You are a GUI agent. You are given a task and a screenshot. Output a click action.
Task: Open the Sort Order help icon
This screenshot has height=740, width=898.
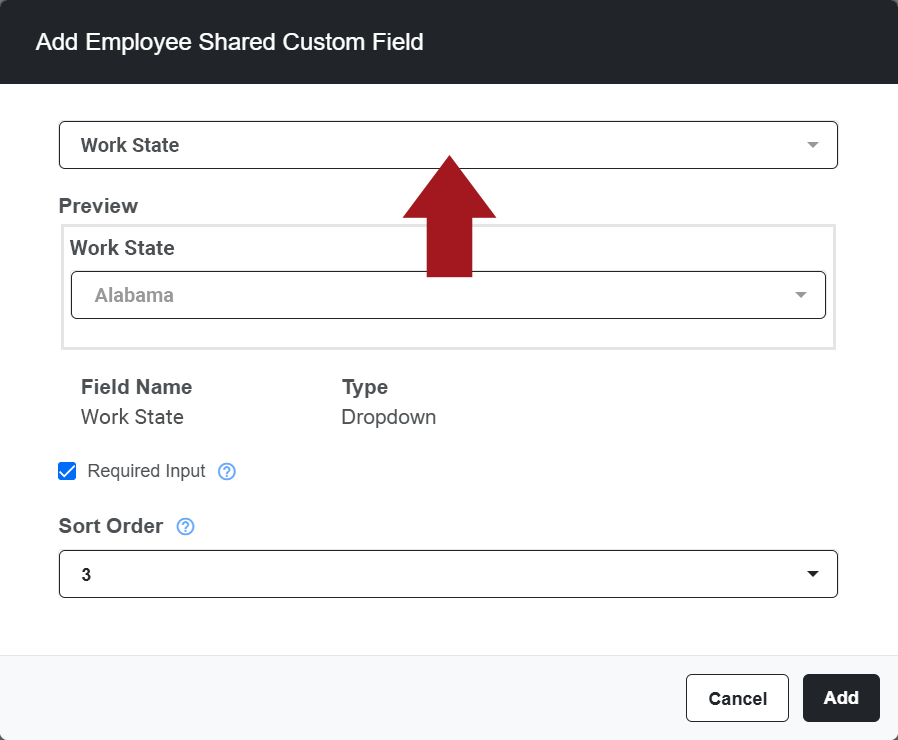(186, 526)
